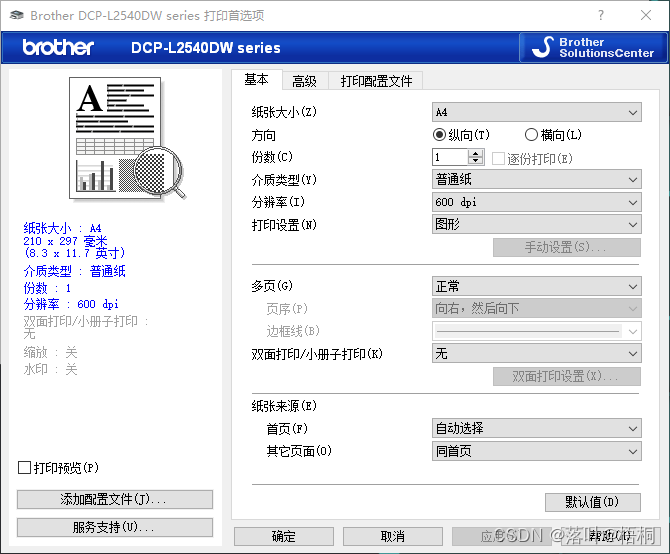Screen dimensions: 670x554
Task: Open the 纸张大小 A4 dropdown
Action: [x=536, y=112]
